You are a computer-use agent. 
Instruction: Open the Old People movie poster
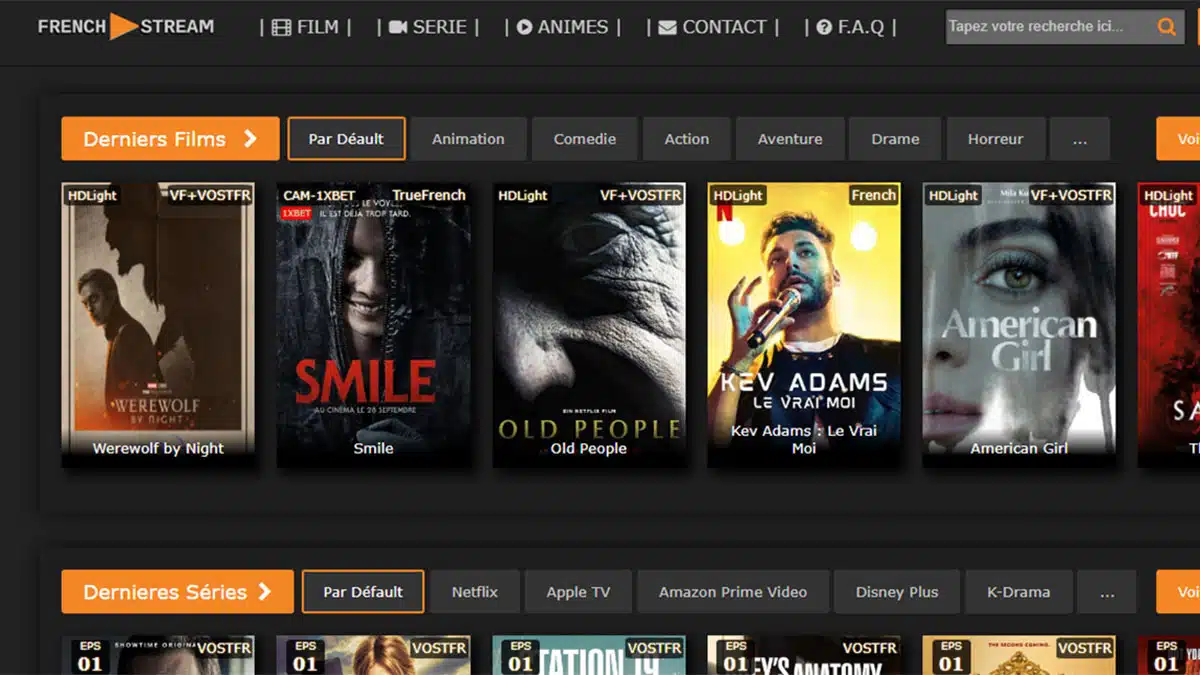[x=589, y=325]
